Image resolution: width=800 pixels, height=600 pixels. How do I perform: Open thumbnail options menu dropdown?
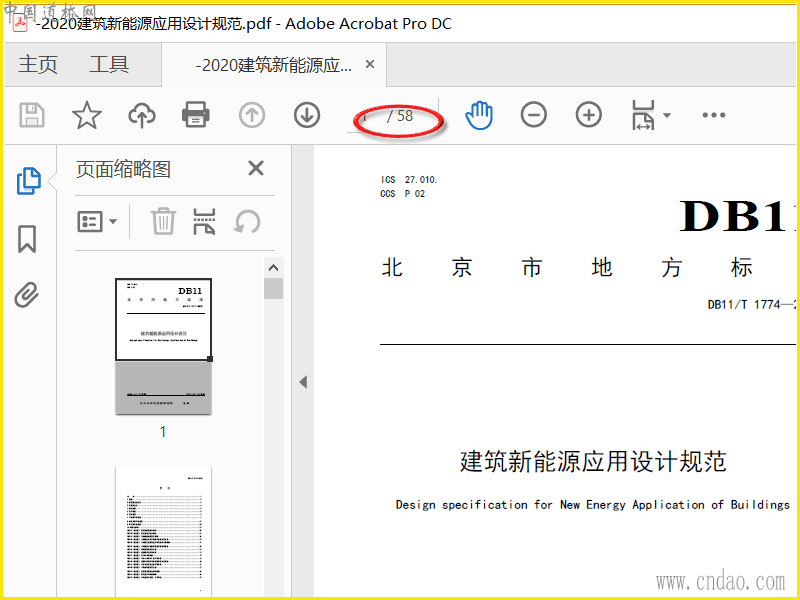(x=97, y=221)
